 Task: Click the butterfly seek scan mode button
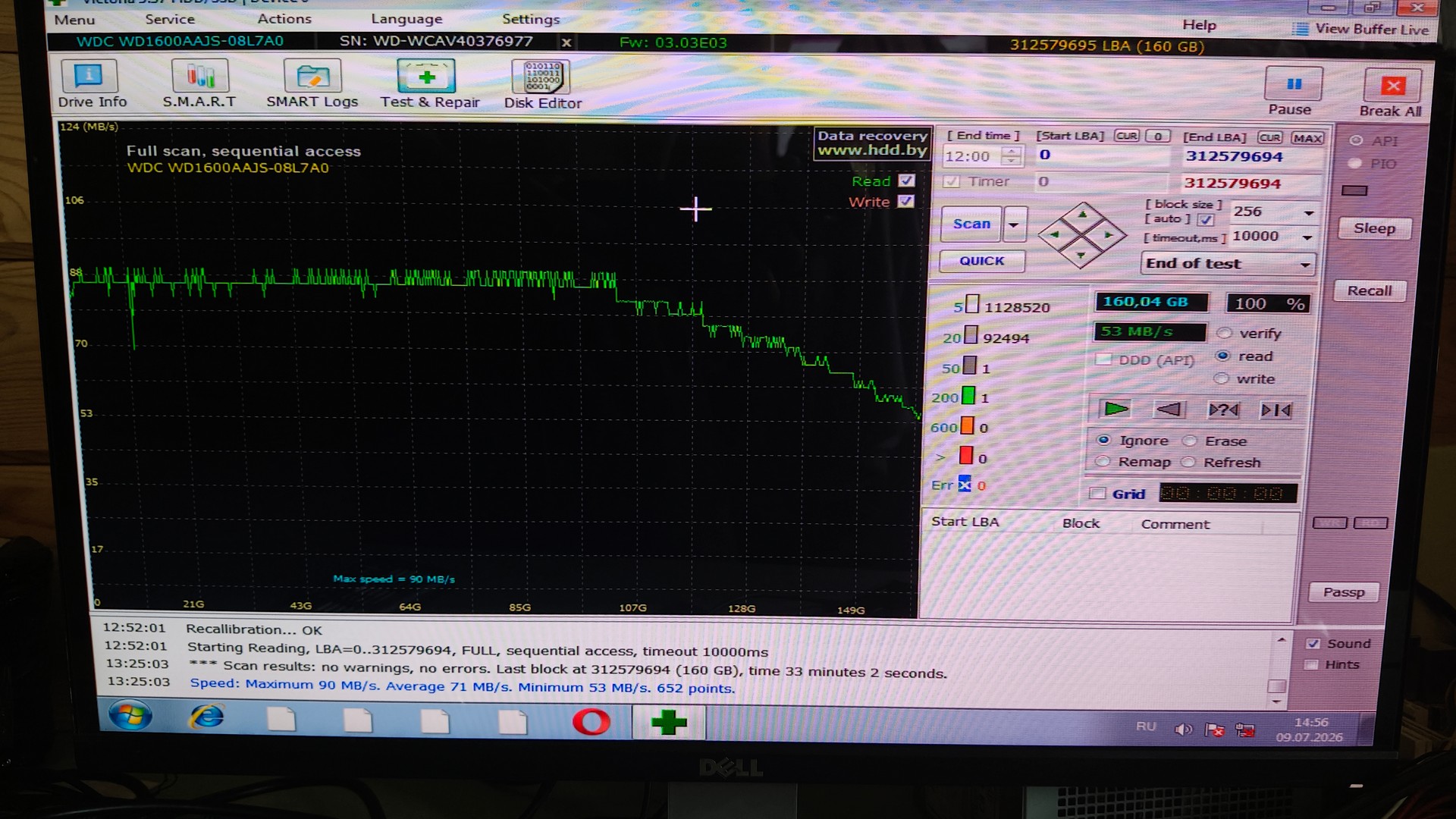(1276, 410)
